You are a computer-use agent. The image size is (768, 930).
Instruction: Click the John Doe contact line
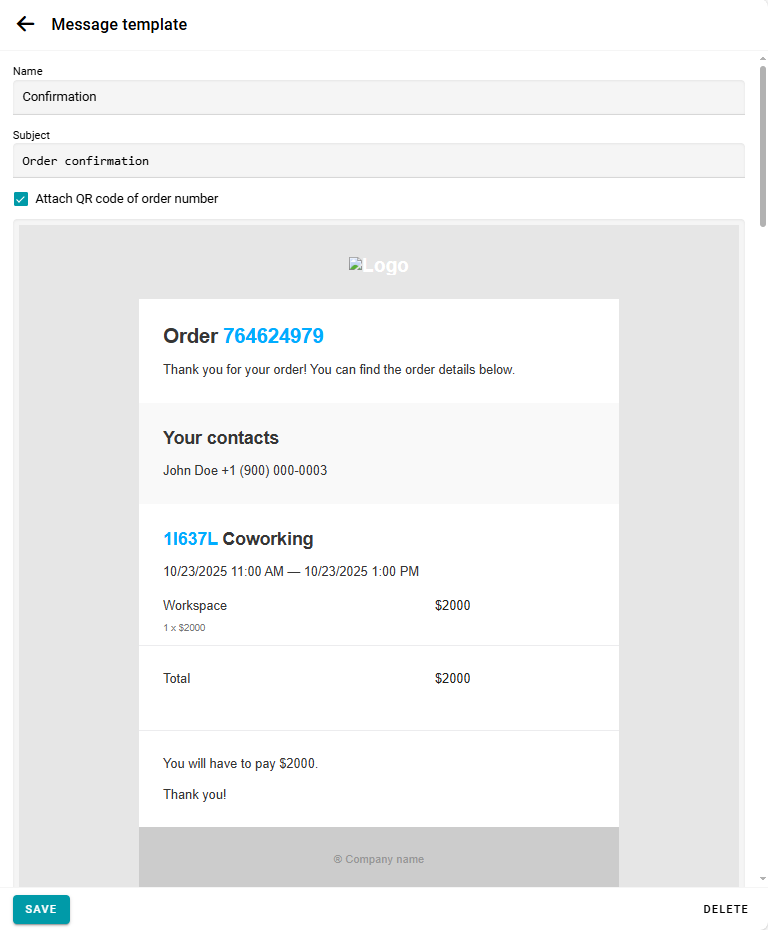point(245,470)
